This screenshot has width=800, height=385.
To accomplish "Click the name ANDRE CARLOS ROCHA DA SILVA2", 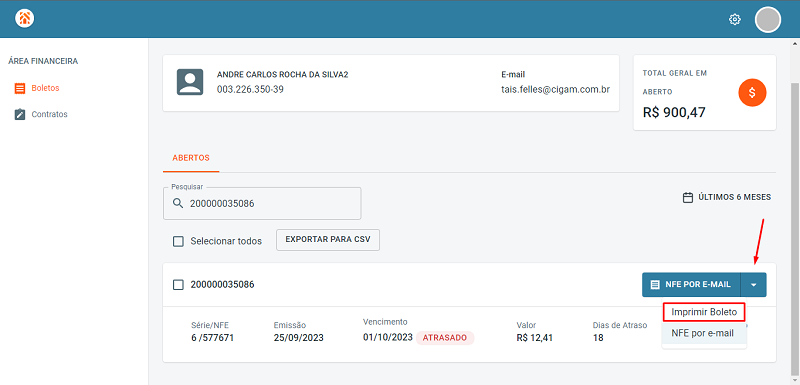I will (283, 74).
